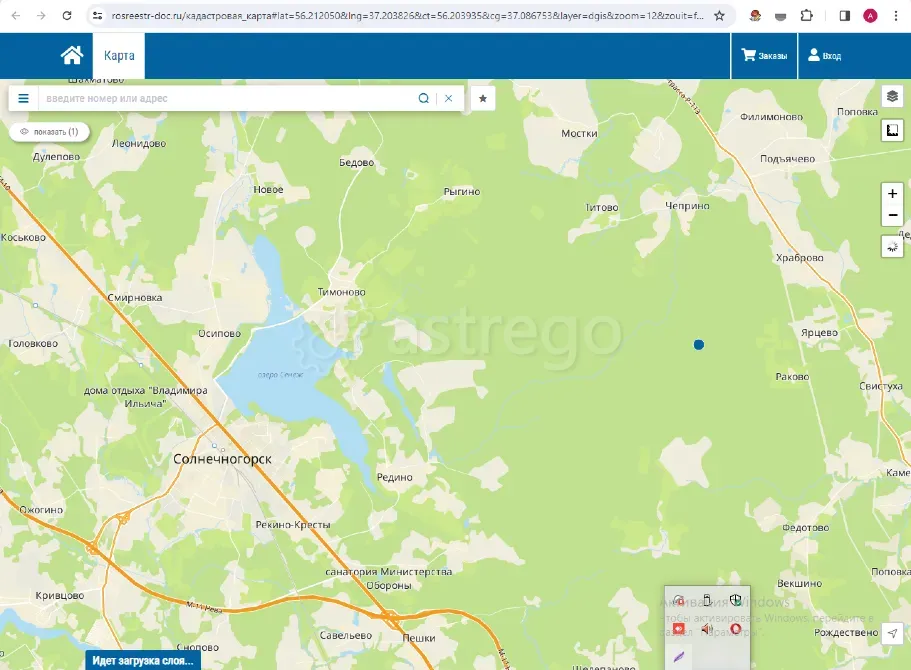Click the volume icon in system tray
The width and height of the screenshot is (911, 670).
point(706,629)
